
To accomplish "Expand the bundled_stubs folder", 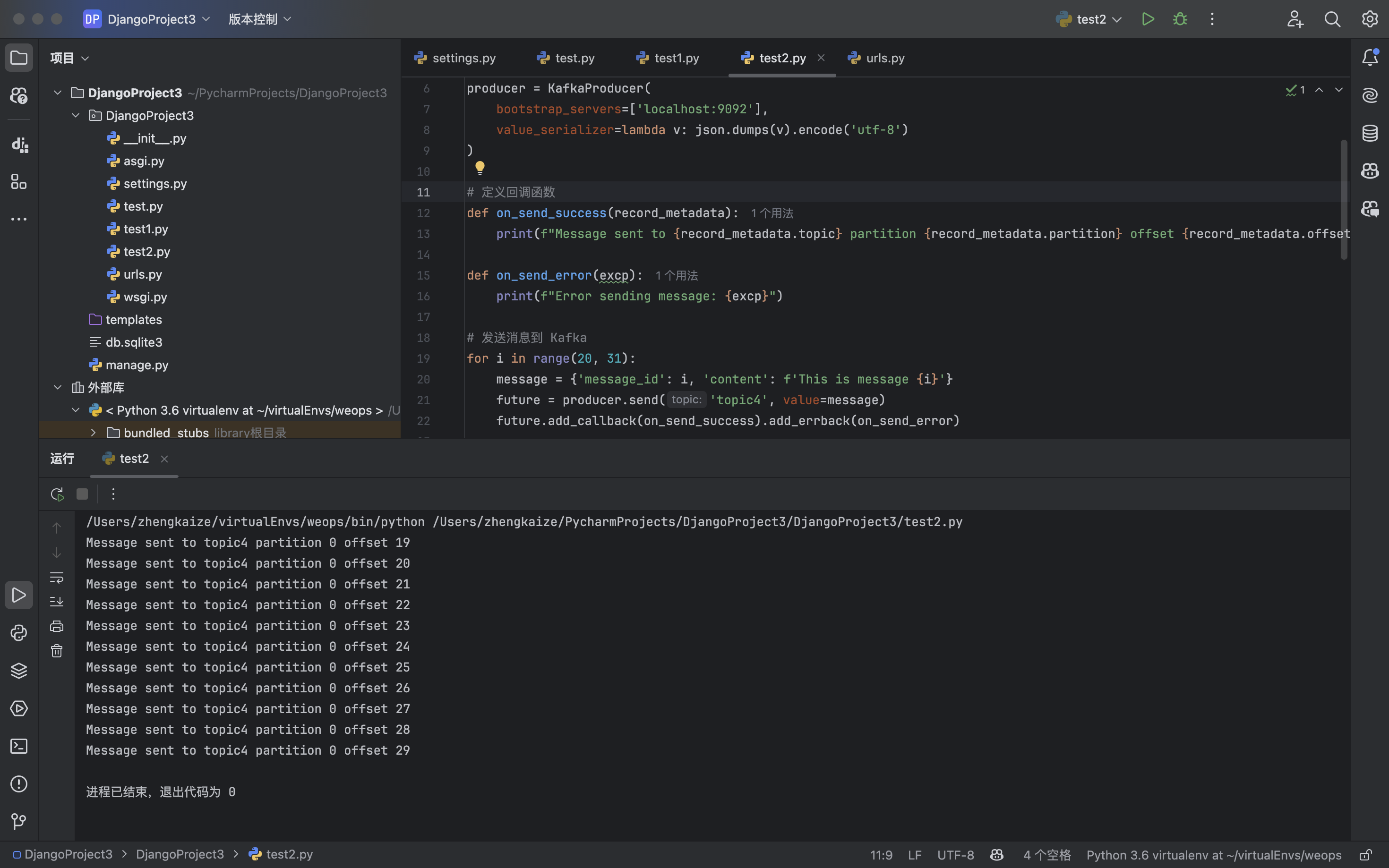I will pos(93,433).
